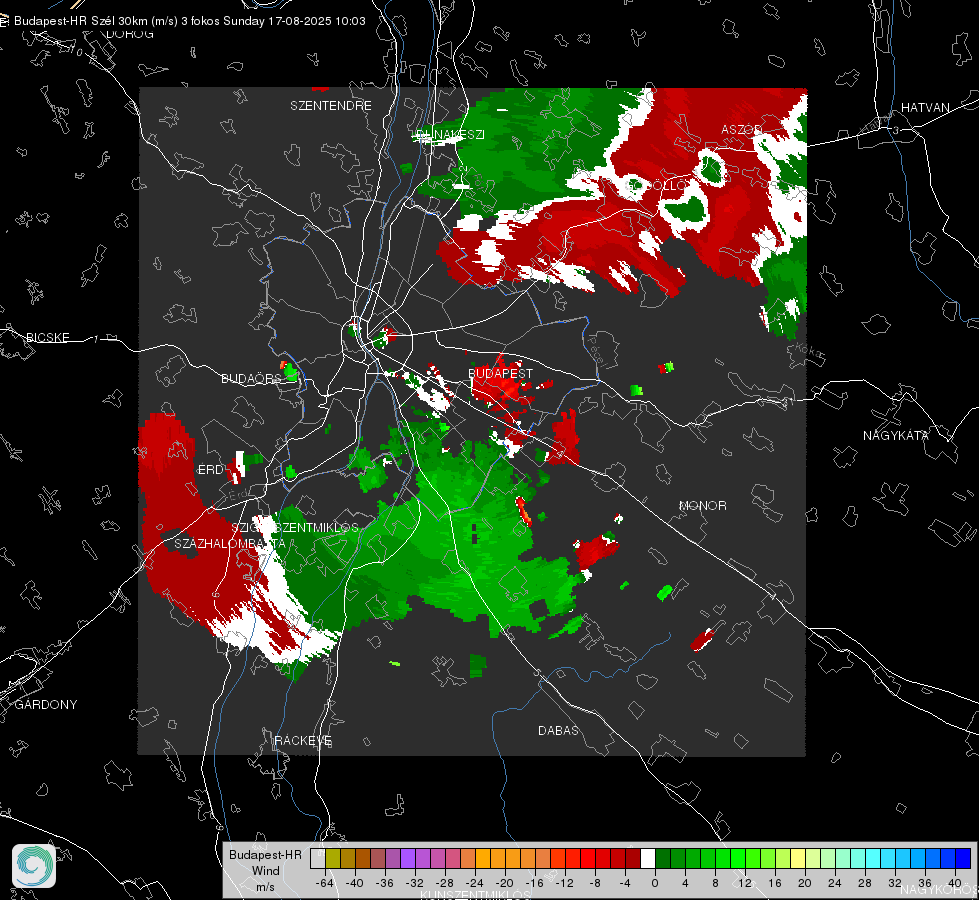
Task: Click the swirl weather service logo
Action: [x=34, y=866]
